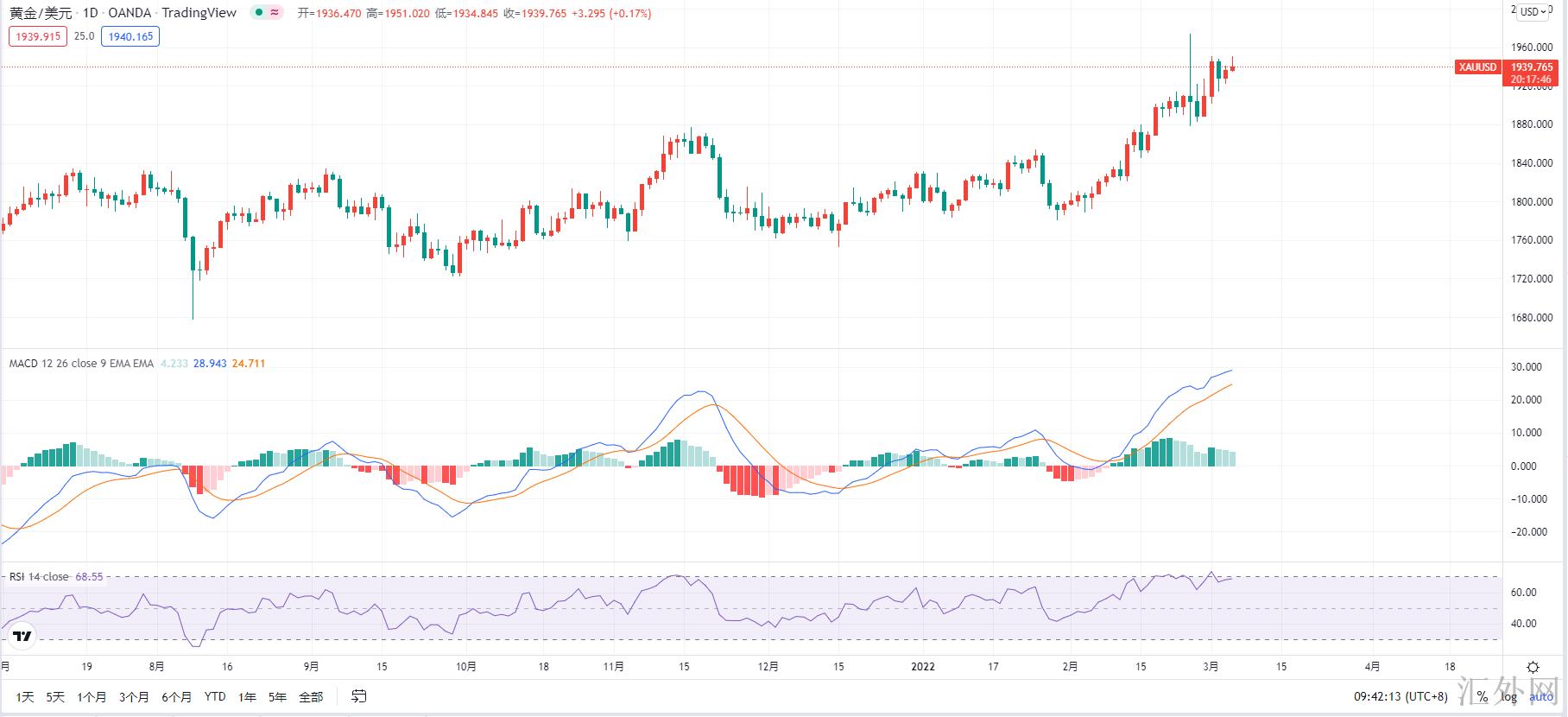The image size is (1568, 717).
Task: Select the 1天 time range
Action: click(25, 696)
